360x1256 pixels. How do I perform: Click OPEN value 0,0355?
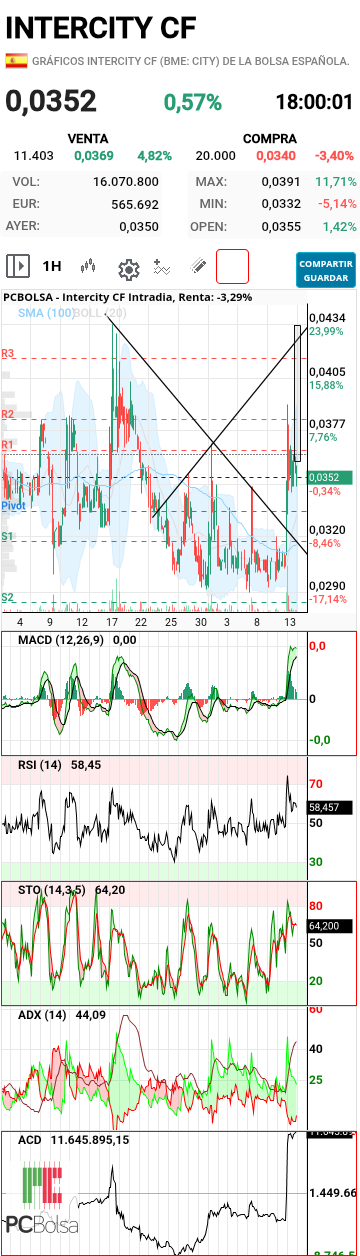click(x=280, y=226)
